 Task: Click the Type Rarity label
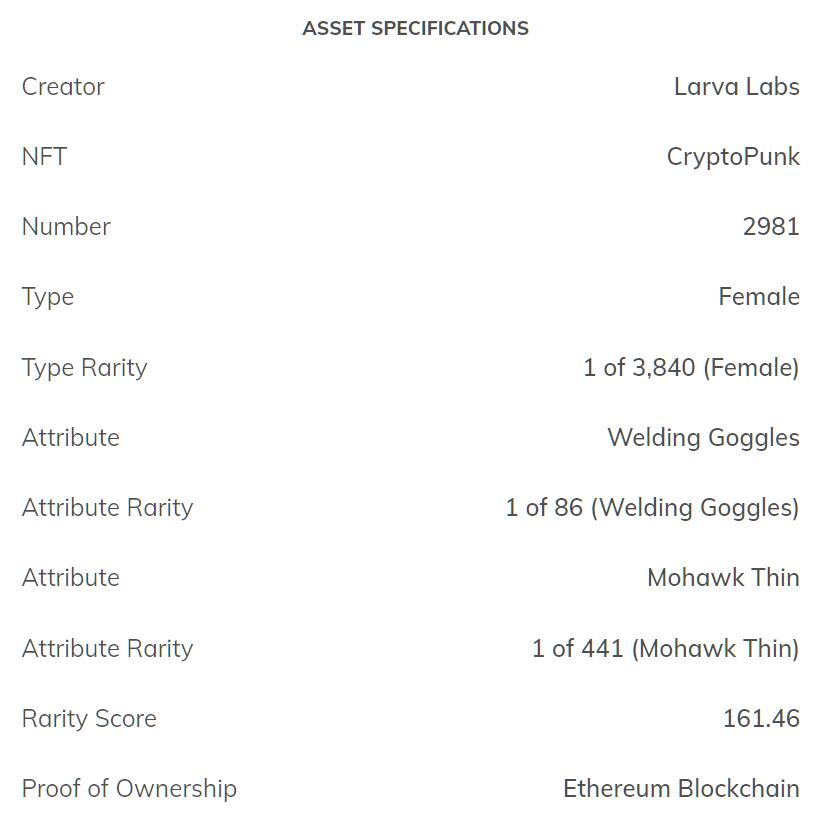(84, 368)
